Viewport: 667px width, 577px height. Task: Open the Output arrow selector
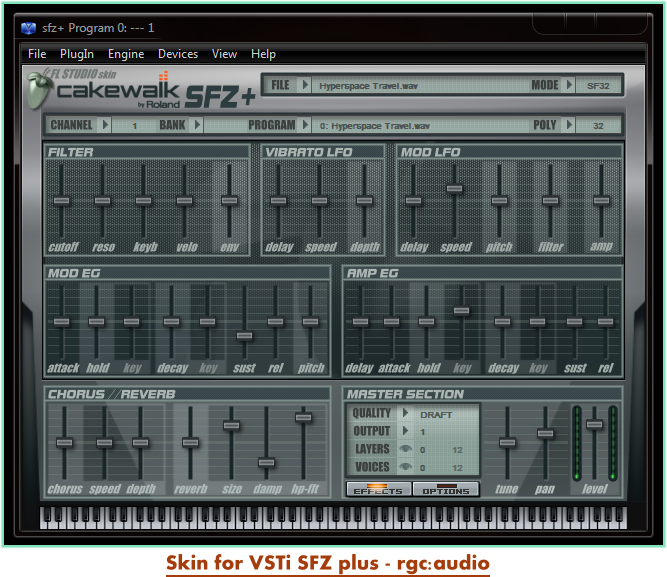click(x=406, y=431)
